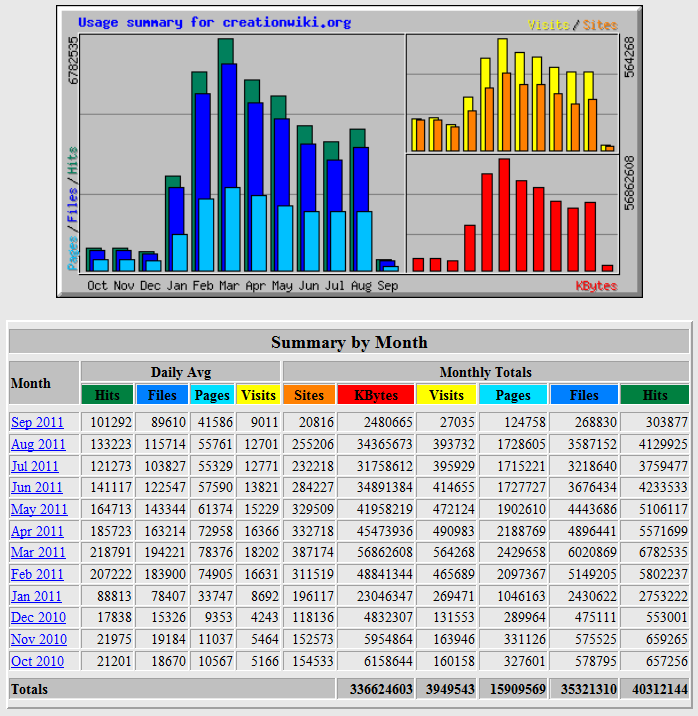Open the Sep 2011 monthly report
Image resolution: width=698 pixels, height=716 pixels.
[x=36, y=422]
